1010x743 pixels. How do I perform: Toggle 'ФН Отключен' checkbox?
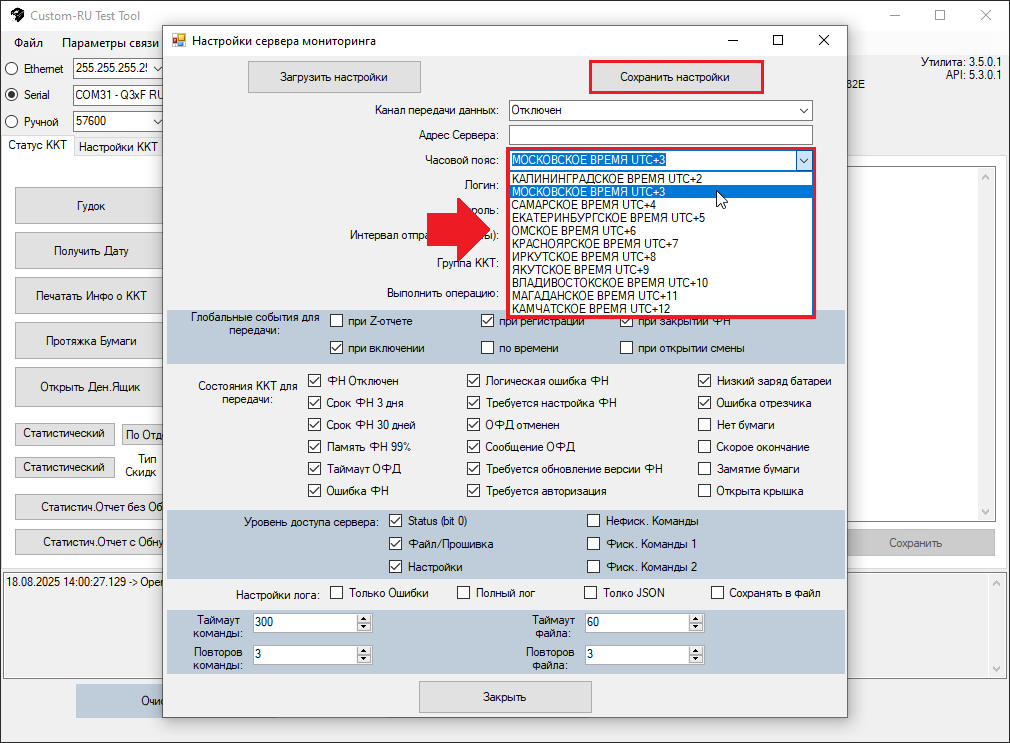[x=315, y=381]
